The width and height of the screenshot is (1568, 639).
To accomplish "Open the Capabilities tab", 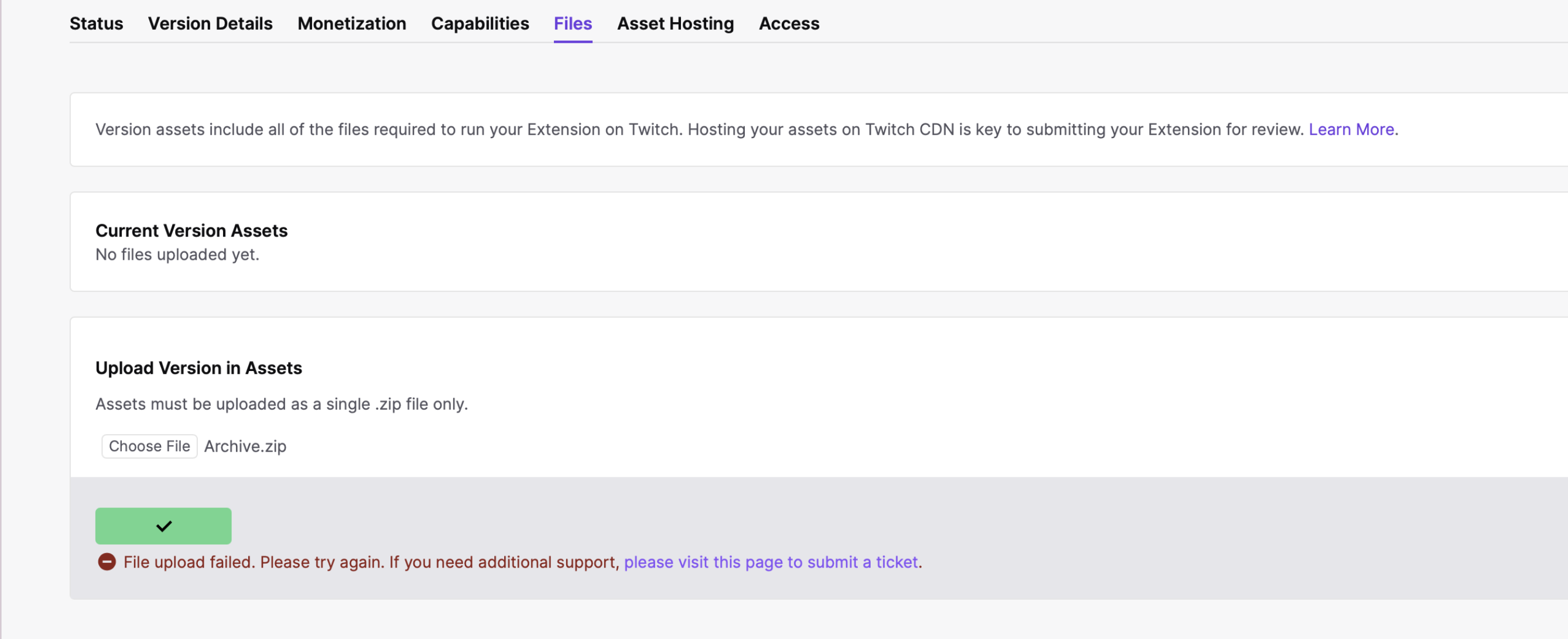I will pyautogui.click(x=480, y=24).
